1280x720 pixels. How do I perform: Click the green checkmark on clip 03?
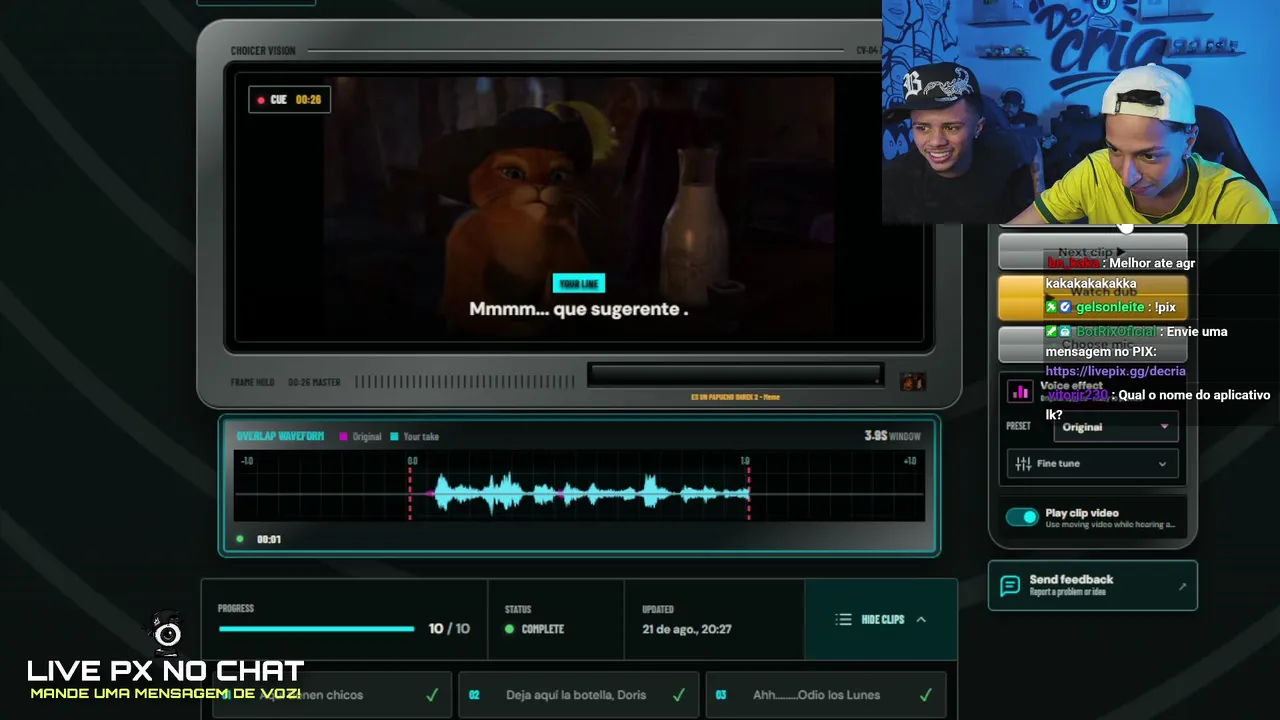coord(926,695)
